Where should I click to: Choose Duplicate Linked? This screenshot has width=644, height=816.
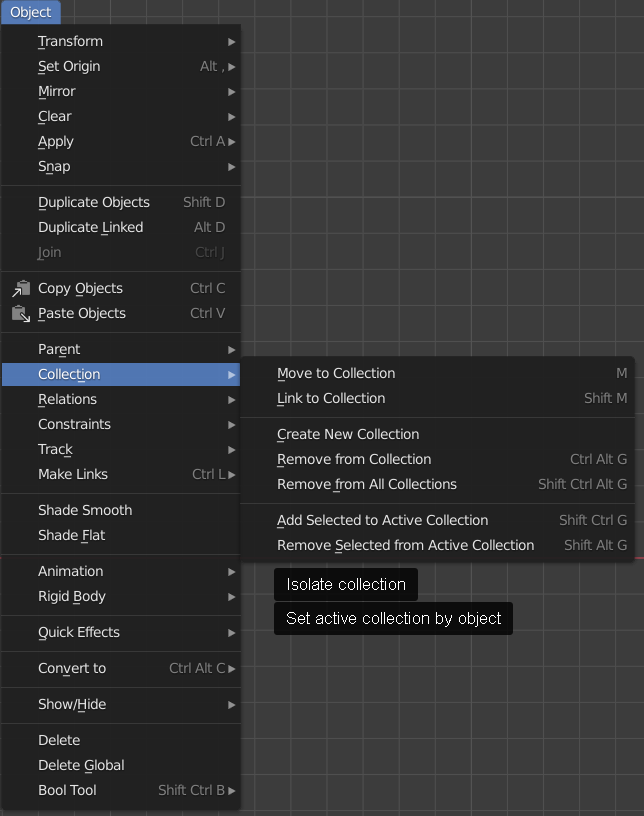coord(121,227)
